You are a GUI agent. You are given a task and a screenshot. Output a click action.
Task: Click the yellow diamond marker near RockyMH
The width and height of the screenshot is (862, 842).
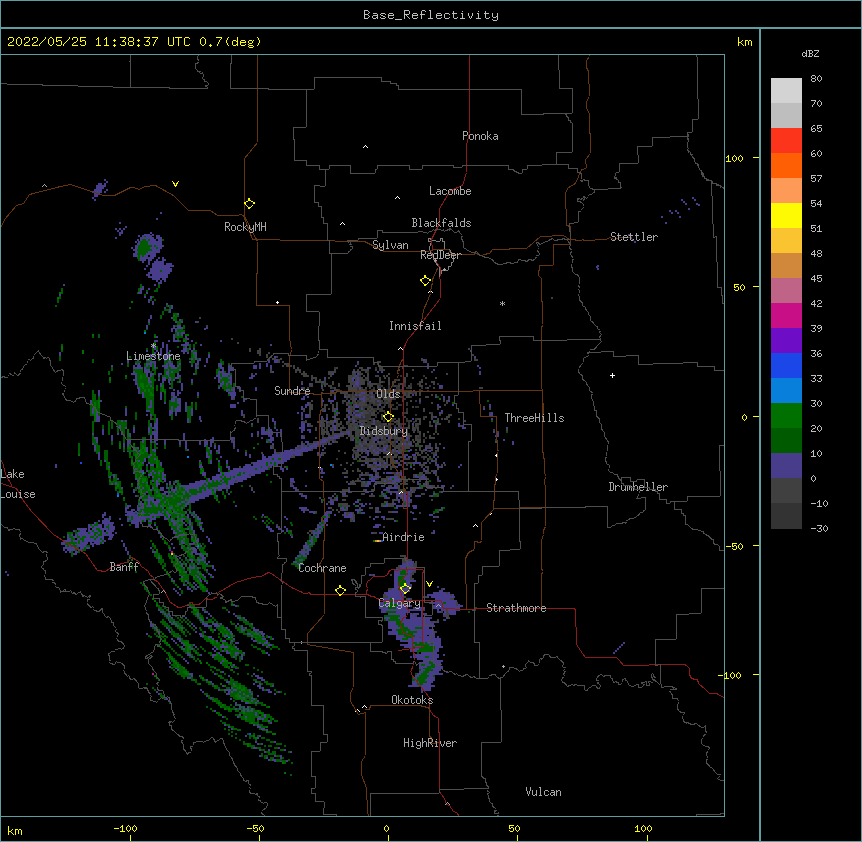250,204
